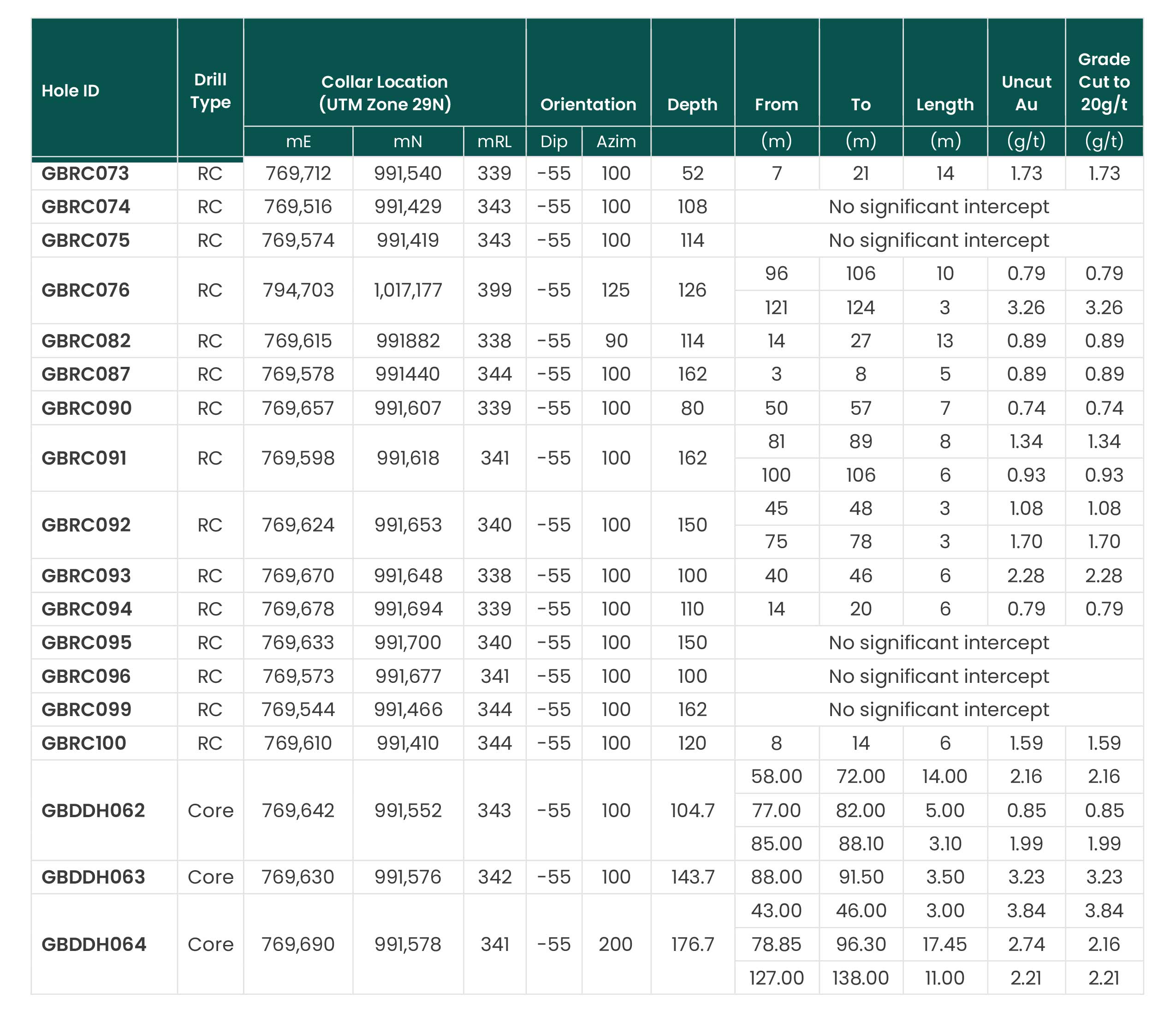The image size is (1176, 1022).
Task: Select hole ID GBRC073
Action: click(x=85, y=173)
